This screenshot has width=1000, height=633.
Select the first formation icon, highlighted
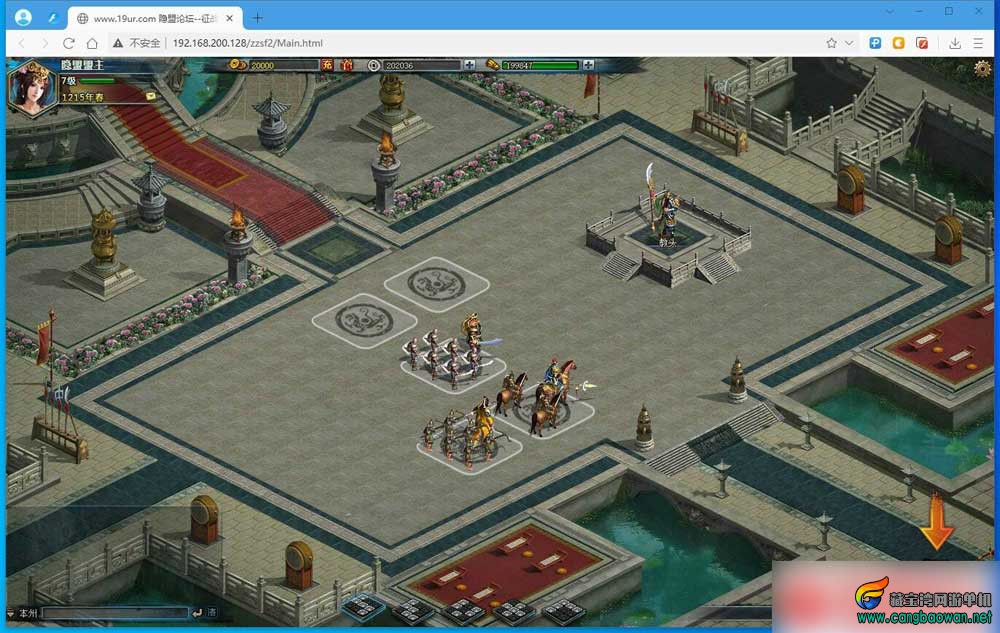click(362, 606)
